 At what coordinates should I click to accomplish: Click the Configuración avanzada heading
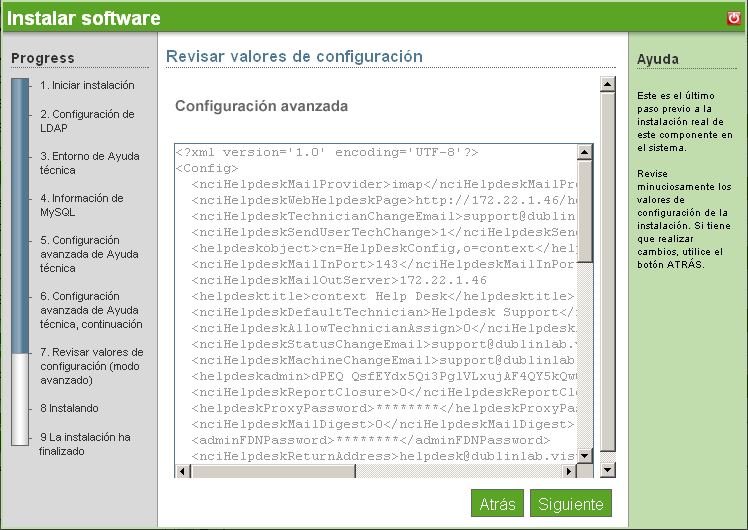click(x=261, y=106)
